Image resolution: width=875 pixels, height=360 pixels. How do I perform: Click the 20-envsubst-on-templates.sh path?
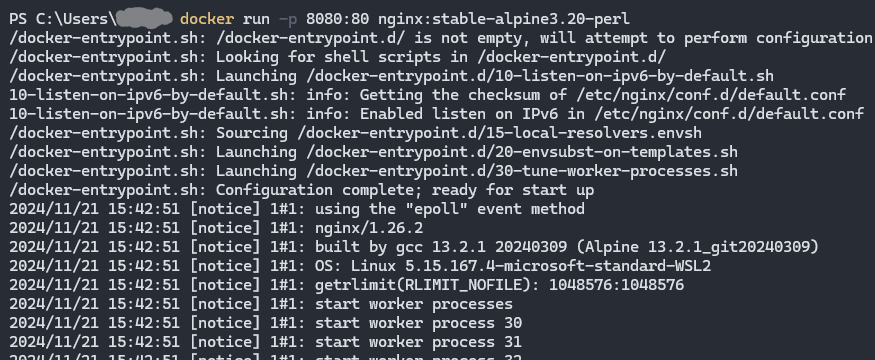[x=522, y=152]
